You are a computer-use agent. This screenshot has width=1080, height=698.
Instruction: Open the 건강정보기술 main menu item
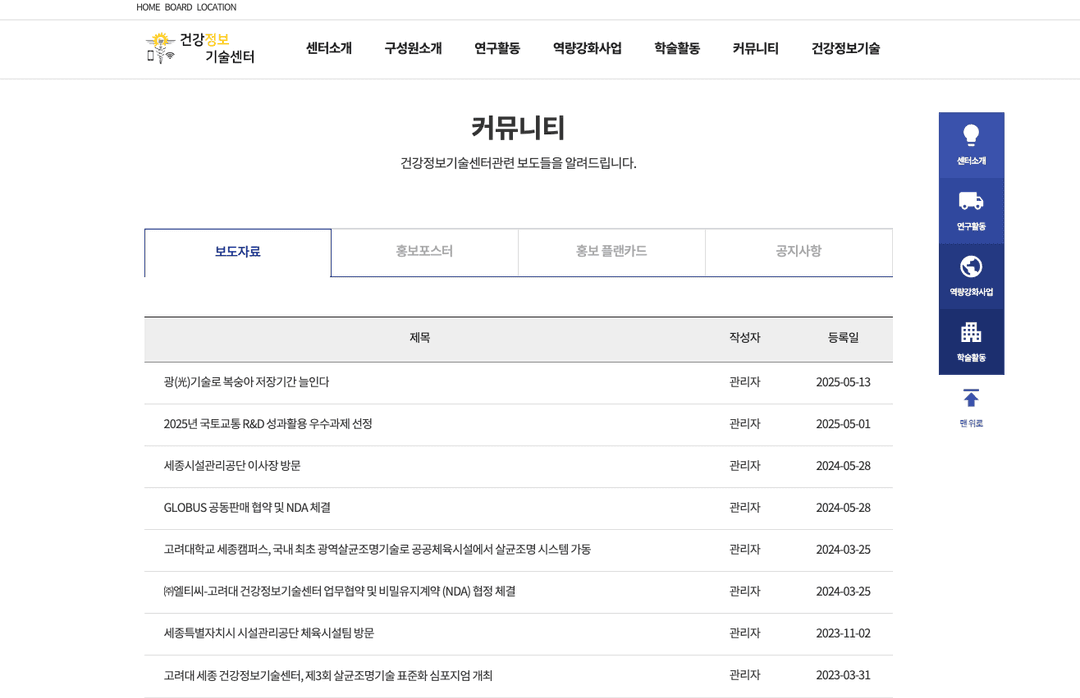(x=845, y=48)
